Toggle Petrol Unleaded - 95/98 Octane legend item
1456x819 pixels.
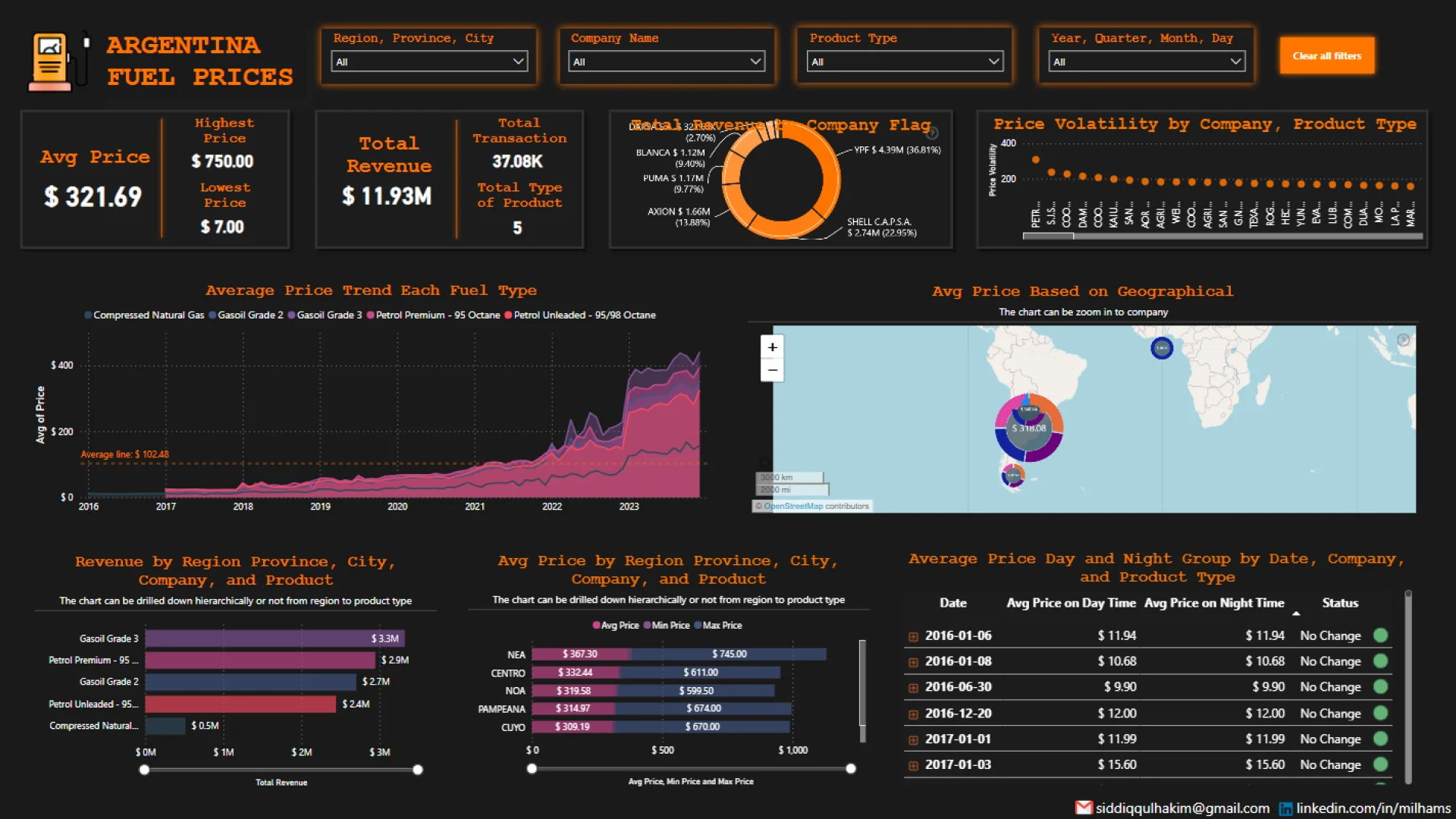580,315
